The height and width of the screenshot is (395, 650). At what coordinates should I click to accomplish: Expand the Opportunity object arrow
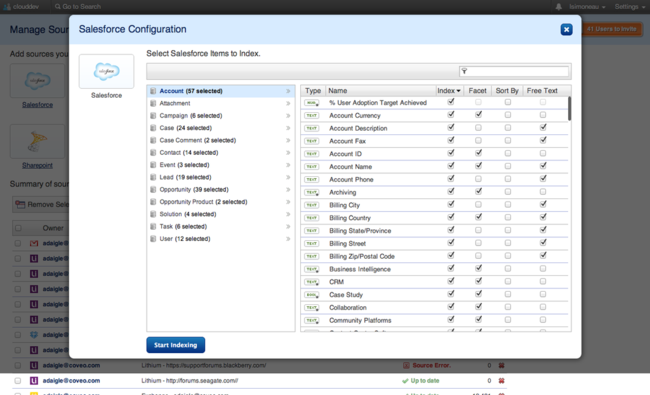tap(288, 189)
